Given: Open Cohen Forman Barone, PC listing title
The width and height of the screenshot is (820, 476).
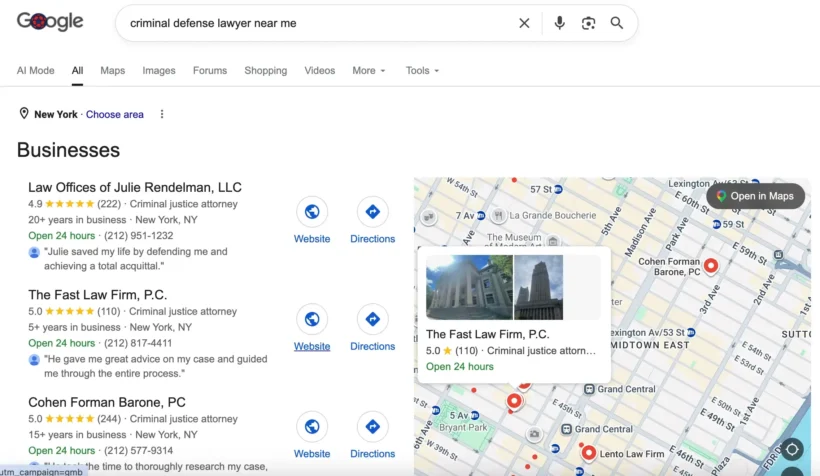Looking at the screenshot, I should point(107,402).
